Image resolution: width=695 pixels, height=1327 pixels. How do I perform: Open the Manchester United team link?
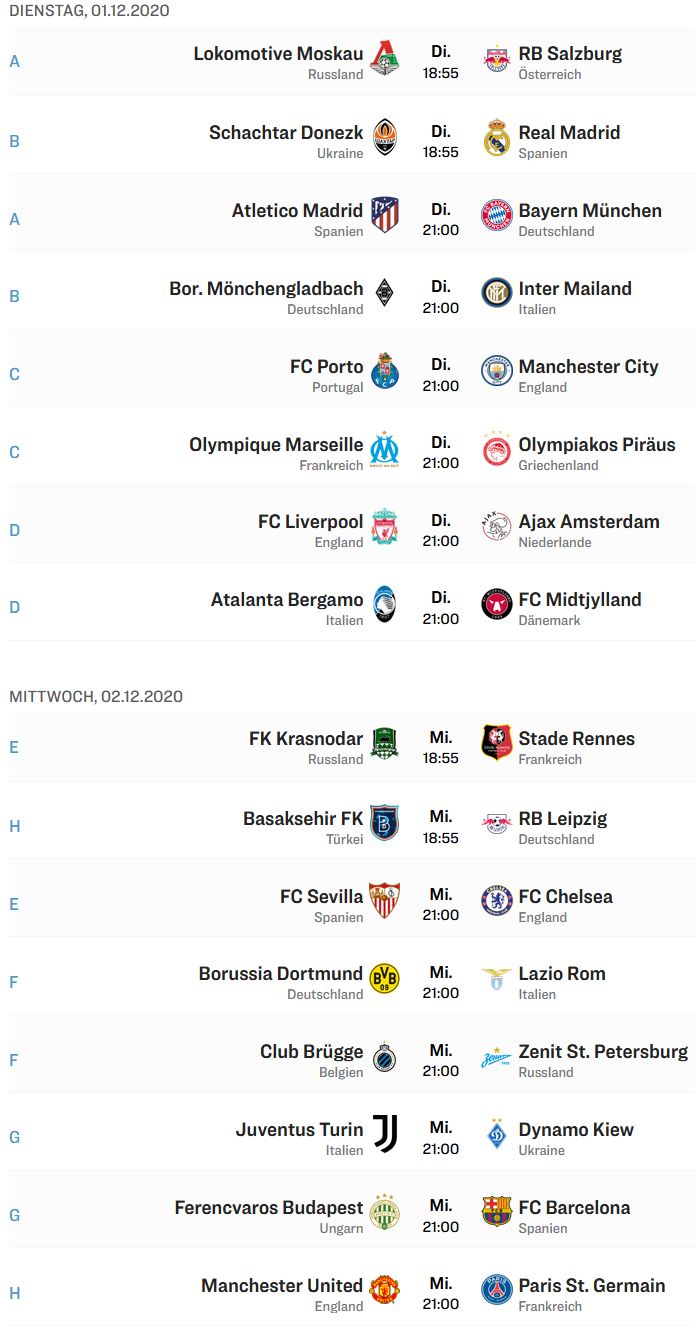[x=282, y=1286]
